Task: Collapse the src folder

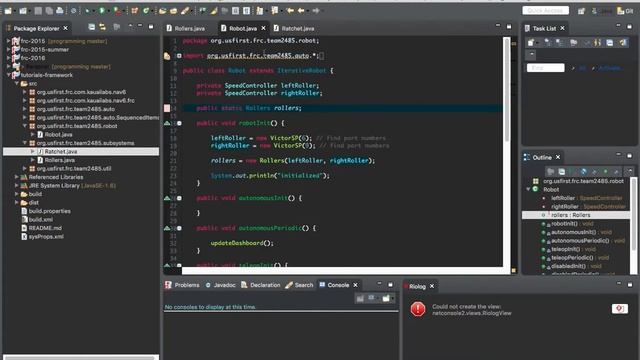Action: click(17, 84)
